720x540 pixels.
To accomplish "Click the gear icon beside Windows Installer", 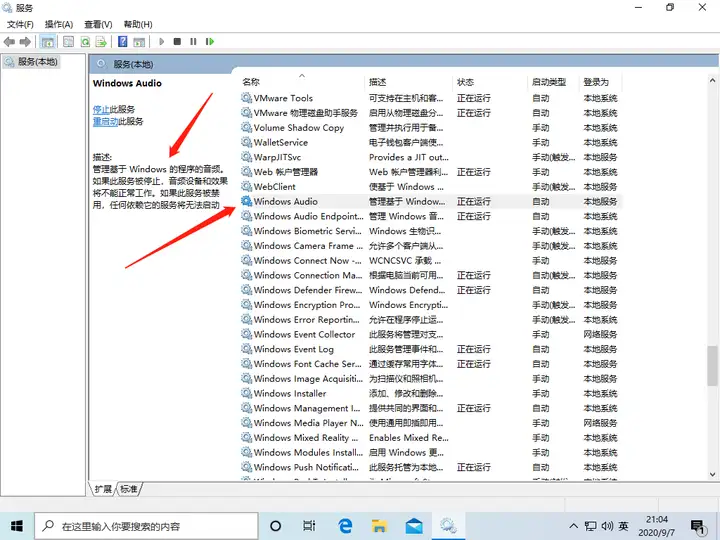I will 247,393.
